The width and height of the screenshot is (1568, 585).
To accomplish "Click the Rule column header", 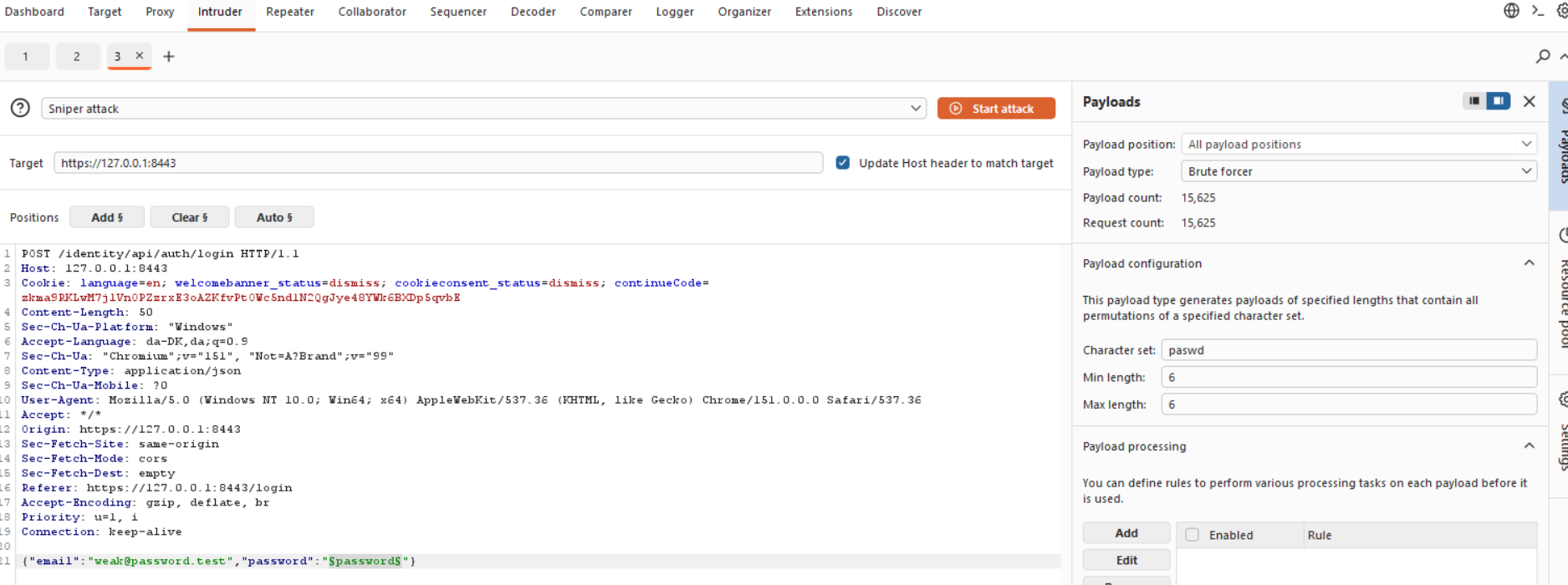I will [x=1420, y=535].
